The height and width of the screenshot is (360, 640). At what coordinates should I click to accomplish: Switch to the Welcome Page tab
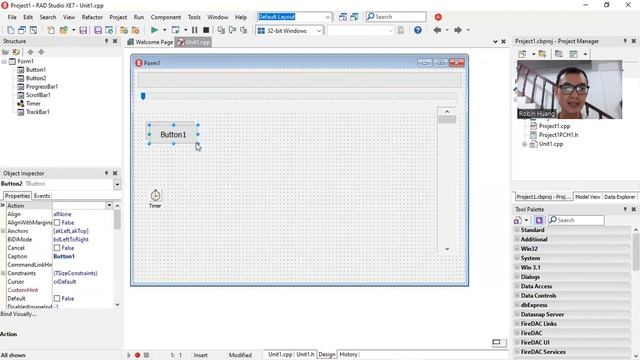click(150, 42)
